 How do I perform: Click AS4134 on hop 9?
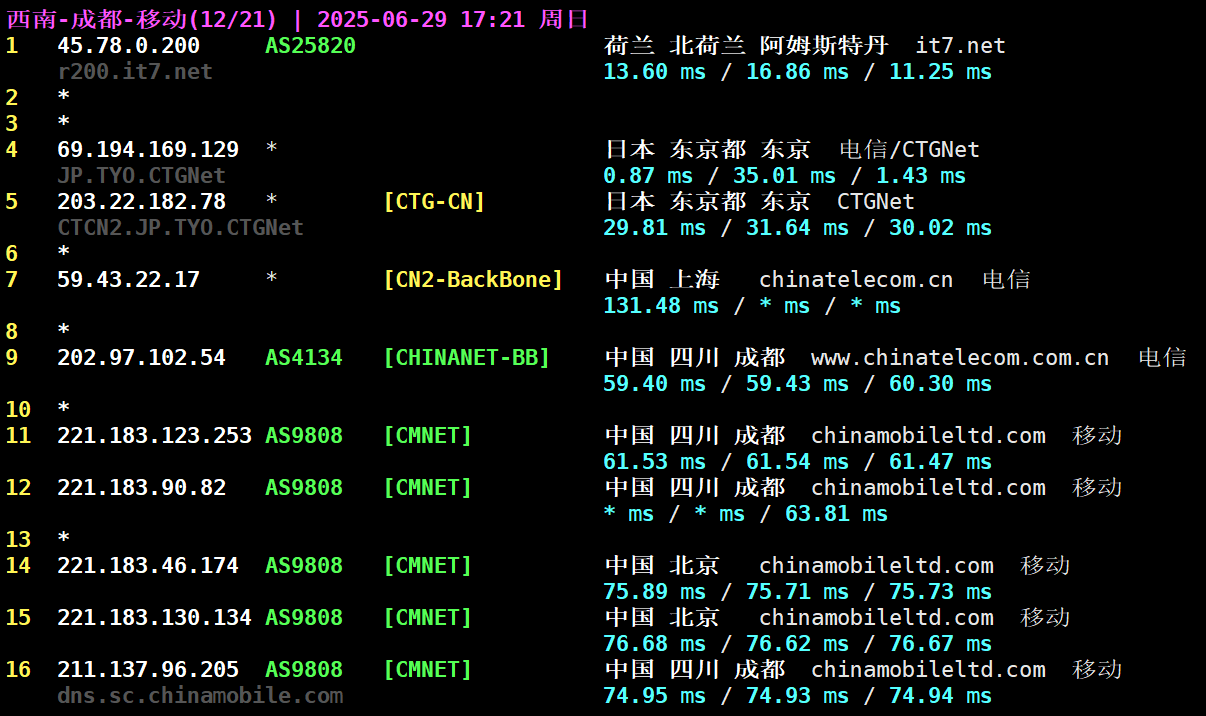point(304,358)
